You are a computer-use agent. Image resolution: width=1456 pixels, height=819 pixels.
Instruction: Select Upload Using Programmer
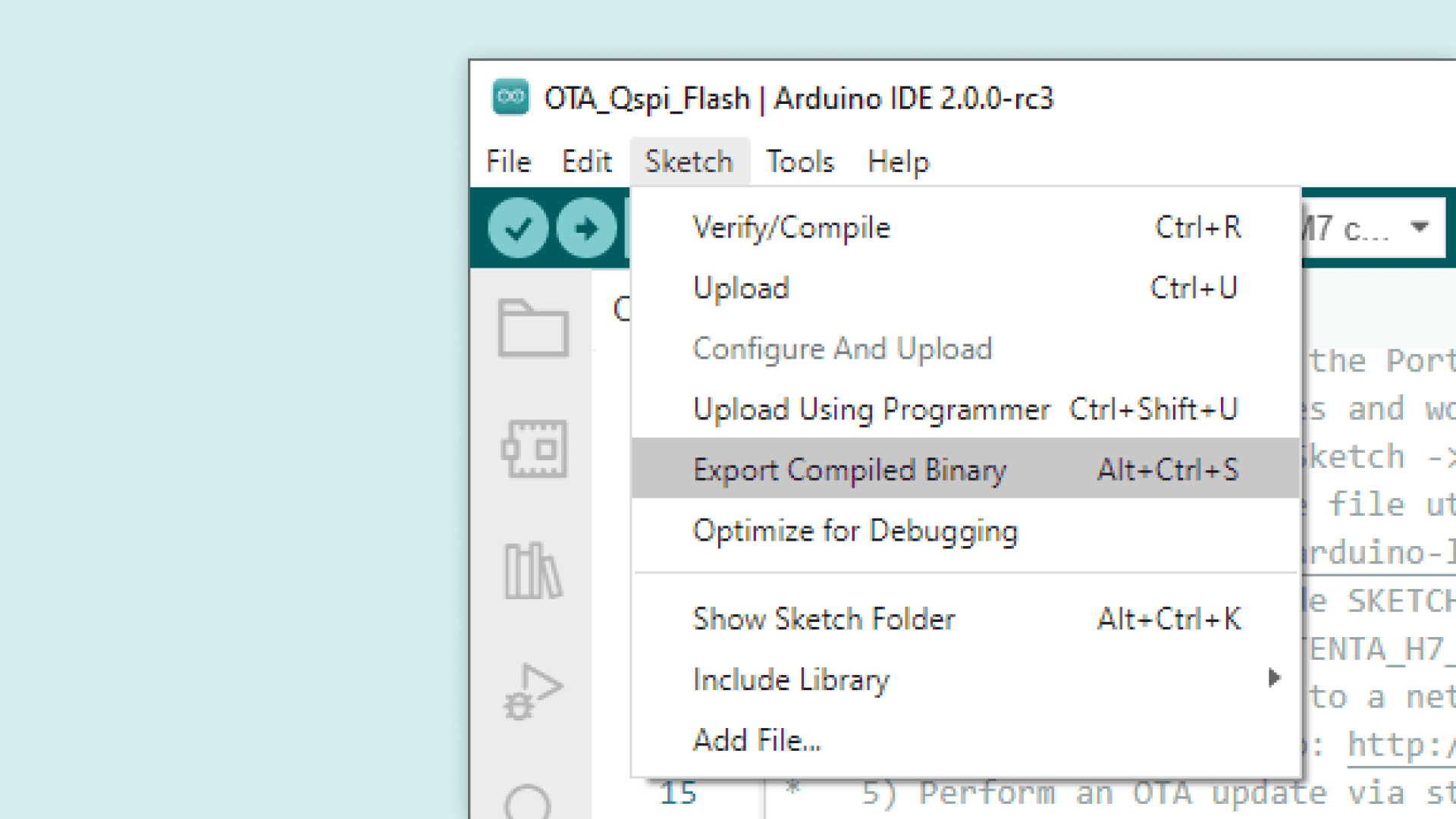pos(871,409)
